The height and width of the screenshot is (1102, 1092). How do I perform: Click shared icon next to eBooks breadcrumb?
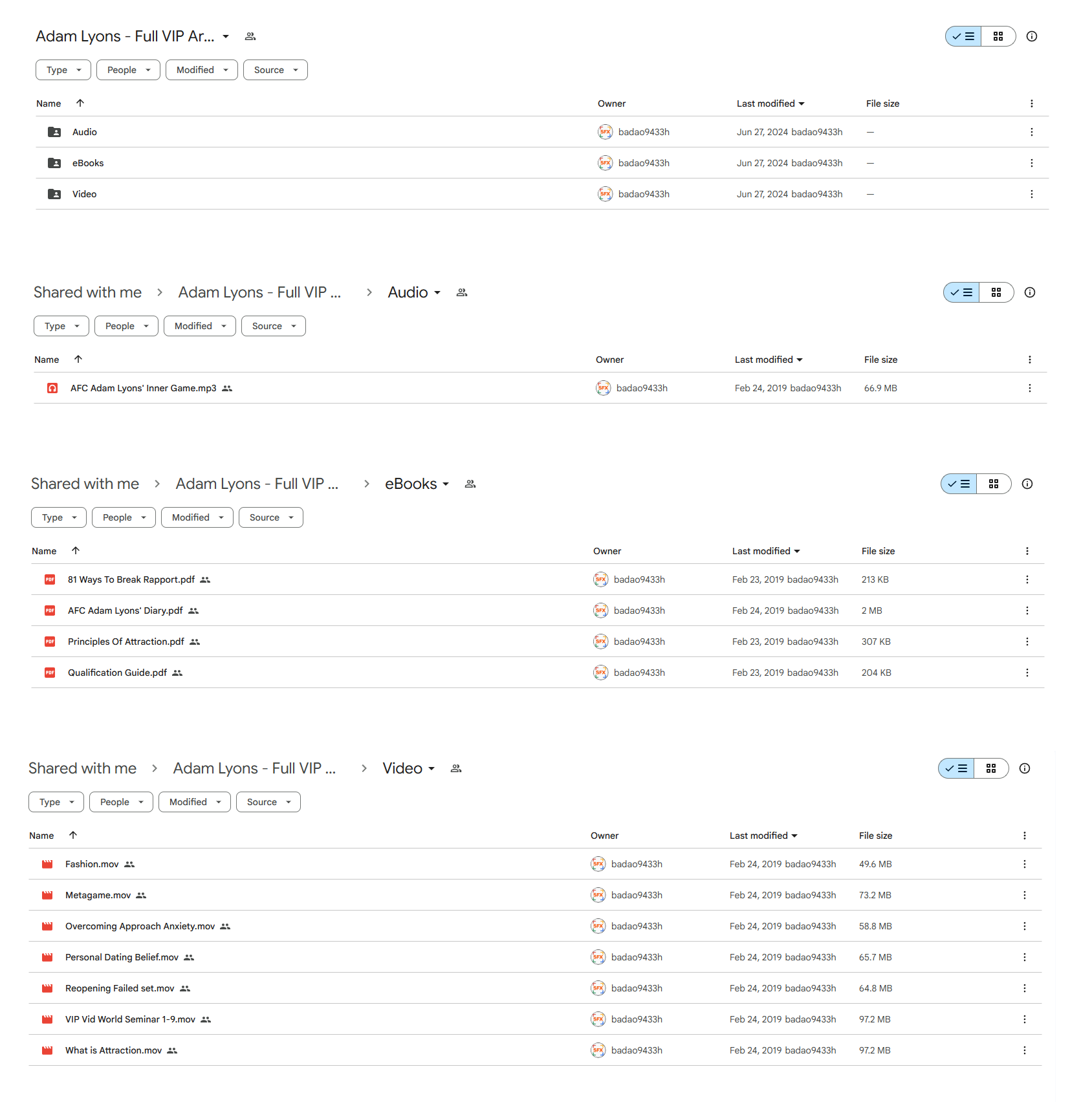470,484
